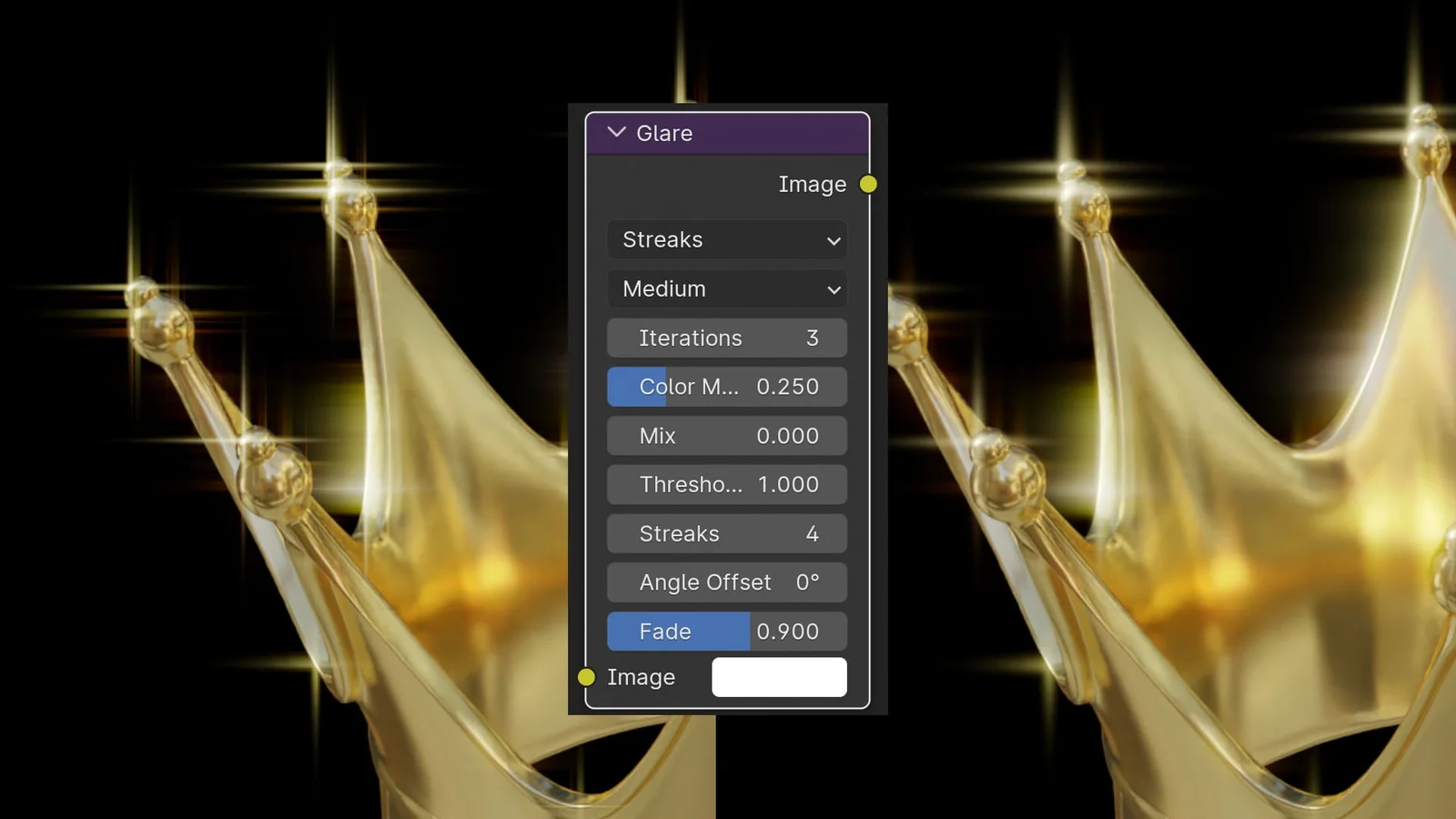This screenshot has height=819, width=1456.
Task: Click the Iterations value field
Action: [x=727, y=338]
